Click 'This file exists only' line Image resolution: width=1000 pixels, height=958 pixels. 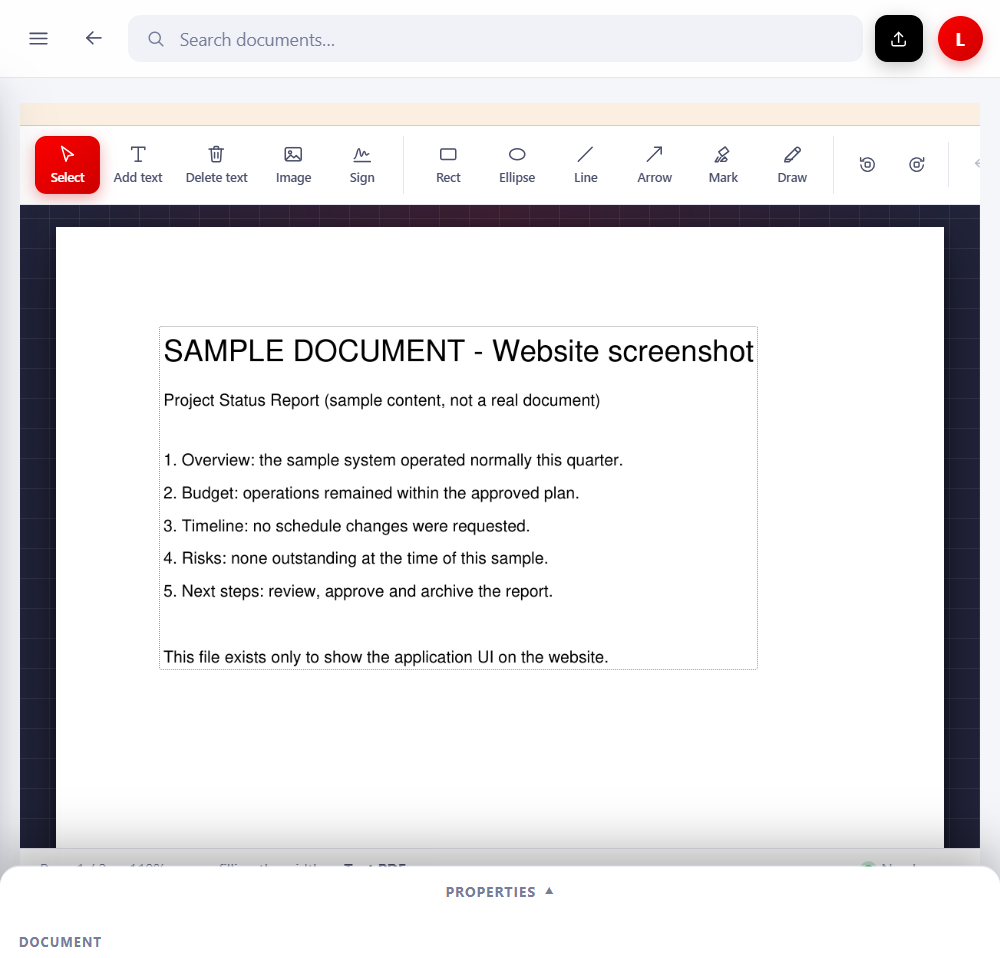(x=386, y=657)
